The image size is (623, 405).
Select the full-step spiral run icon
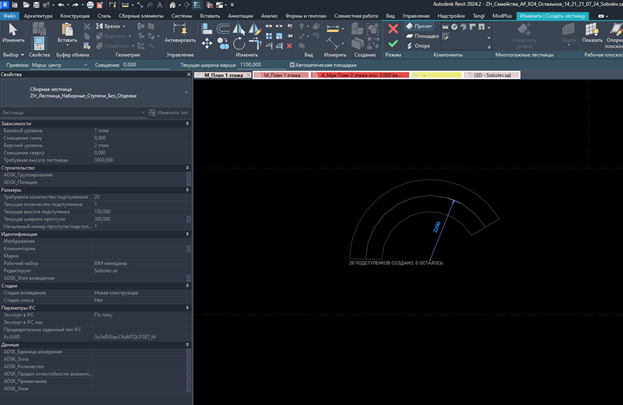[454, 27]
